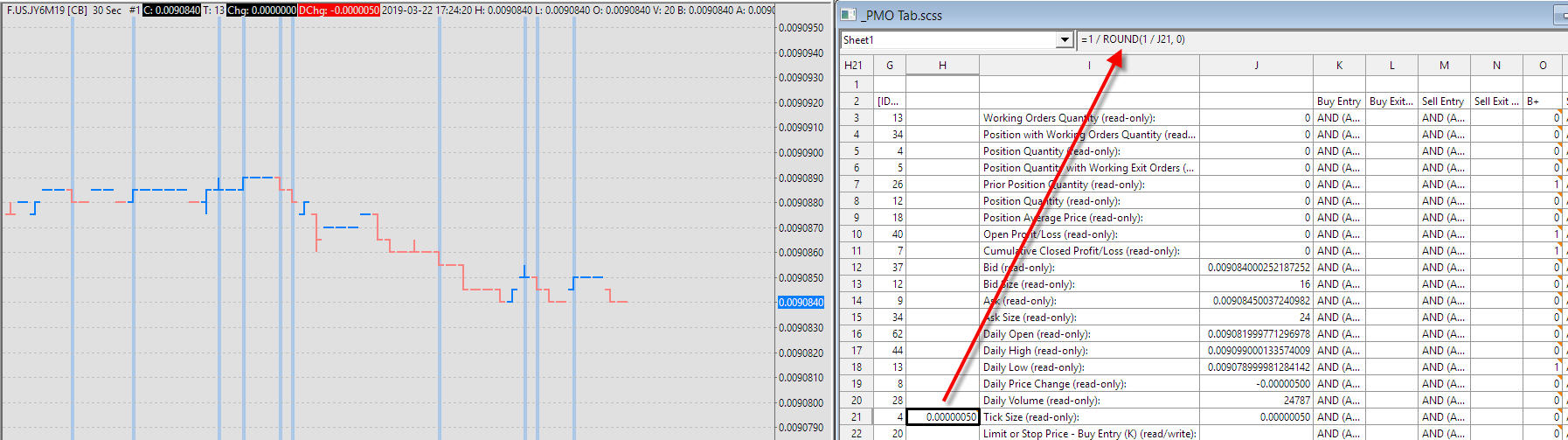Viewport: 1568px width, 440px height.
Task: Click the H21 cell reference box
Action: point(853,66)
